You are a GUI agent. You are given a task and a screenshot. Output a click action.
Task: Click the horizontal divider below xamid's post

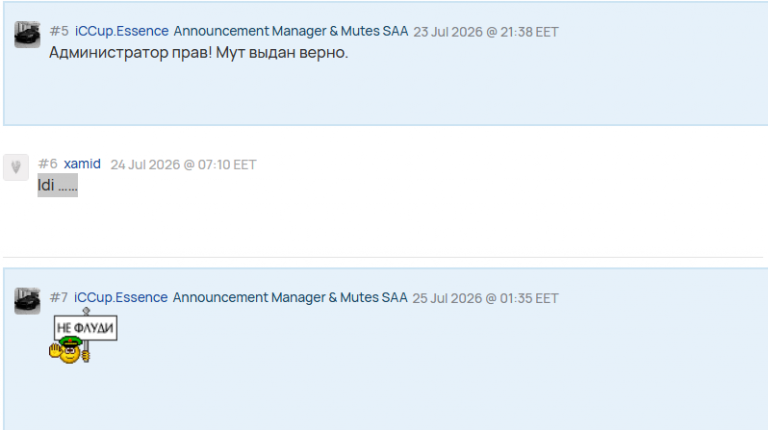pos(383,257)
